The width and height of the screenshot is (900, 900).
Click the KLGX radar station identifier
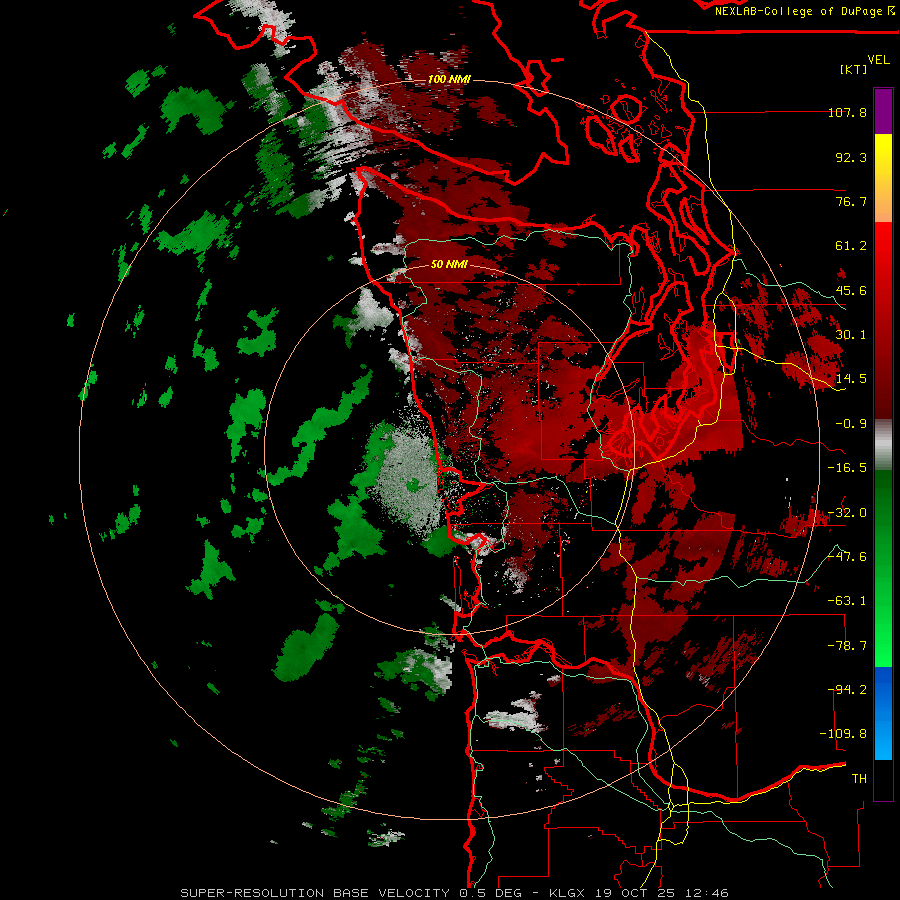pos(567,893)
